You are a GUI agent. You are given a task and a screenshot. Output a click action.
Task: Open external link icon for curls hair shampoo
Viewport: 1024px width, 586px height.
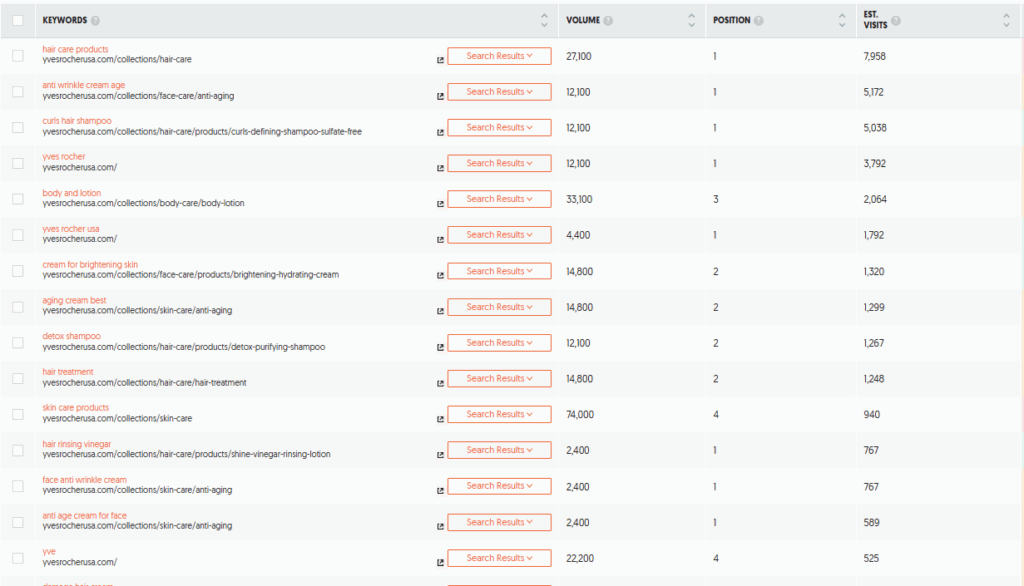point(440,132)
